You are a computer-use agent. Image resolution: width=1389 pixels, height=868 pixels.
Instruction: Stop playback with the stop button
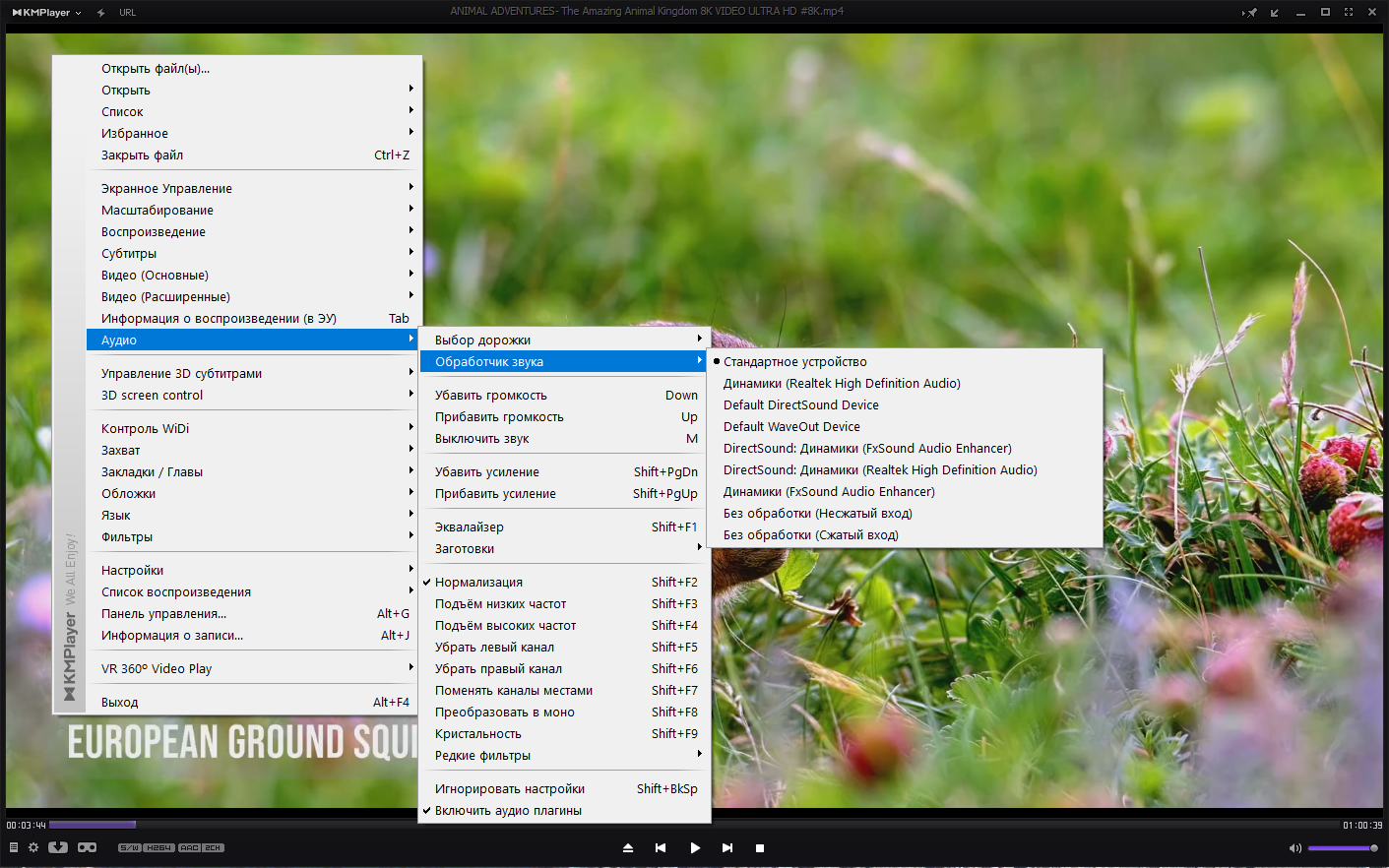760,847
